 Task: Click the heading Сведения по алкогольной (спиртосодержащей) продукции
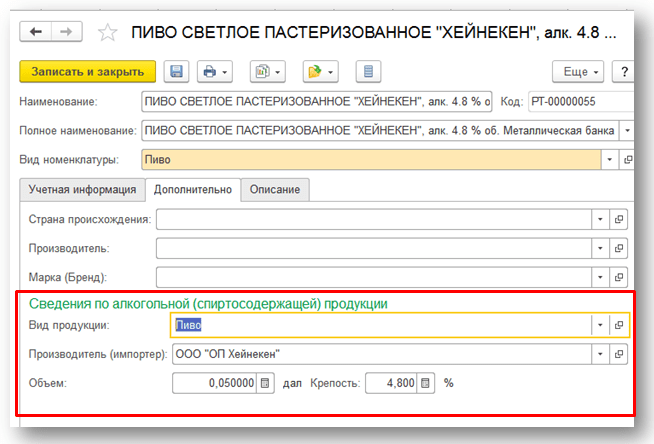click(x=208, y=304)
